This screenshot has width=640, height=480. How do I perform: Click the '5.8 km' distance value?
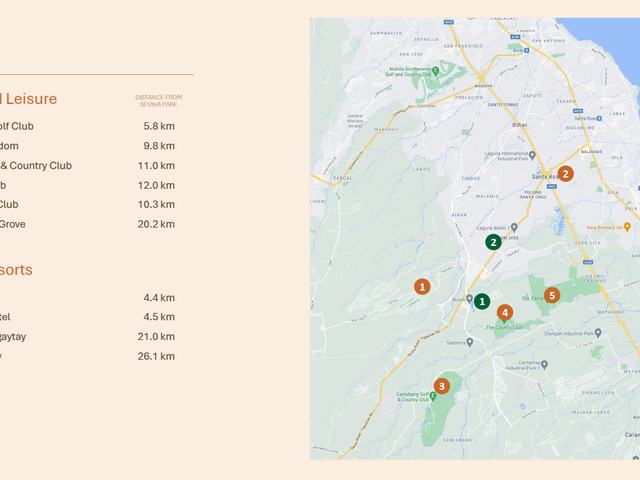[159, 126]
